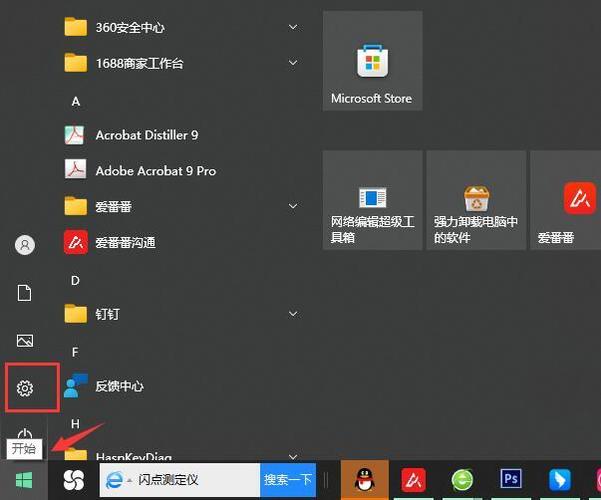Open the blue DingTalk taskbar icon
The height and width of the screenshot is (500, 601).
click(560, 480)
